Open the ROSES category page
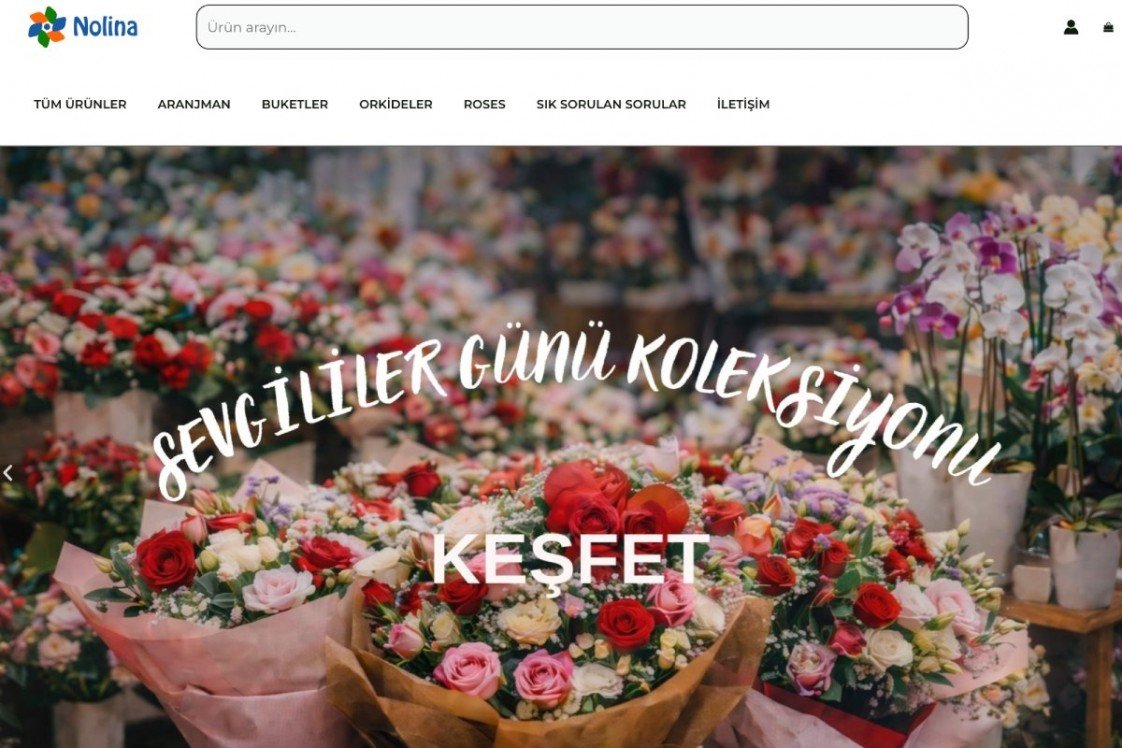 [484, 104]
